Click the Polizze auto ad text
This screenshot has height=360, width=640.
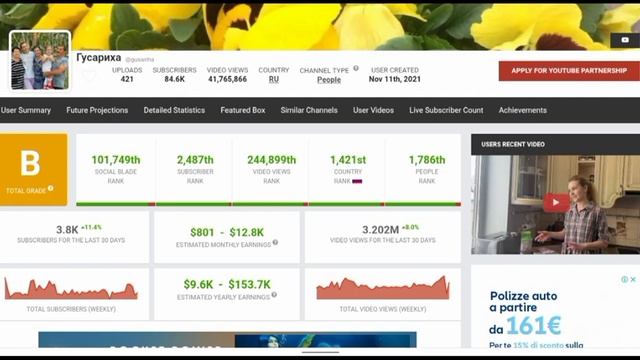click(524, 301)
